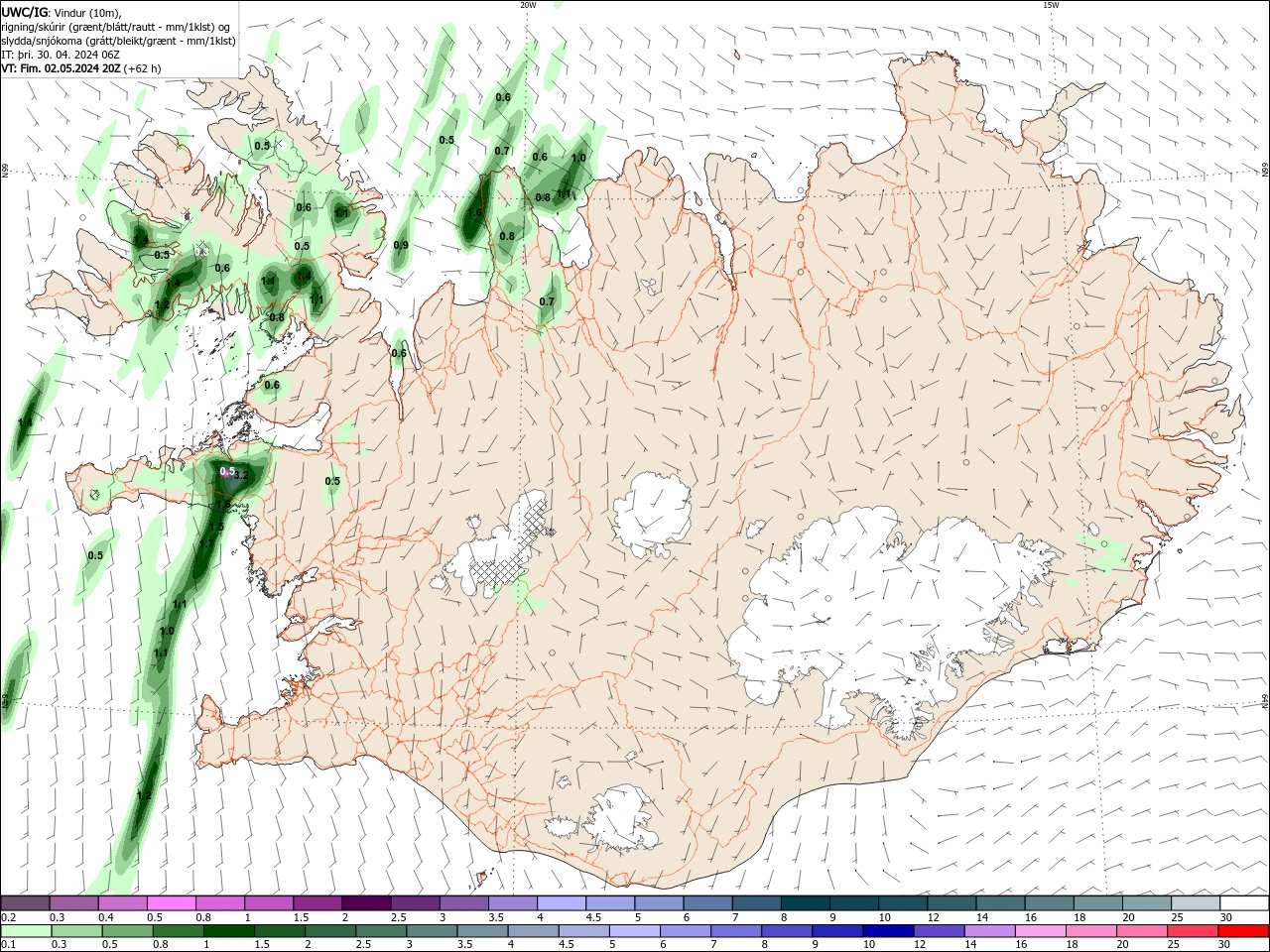Pick the light pink 16 swatch in lower legend
This screenshot has width=1270, height=952.
1041,931
